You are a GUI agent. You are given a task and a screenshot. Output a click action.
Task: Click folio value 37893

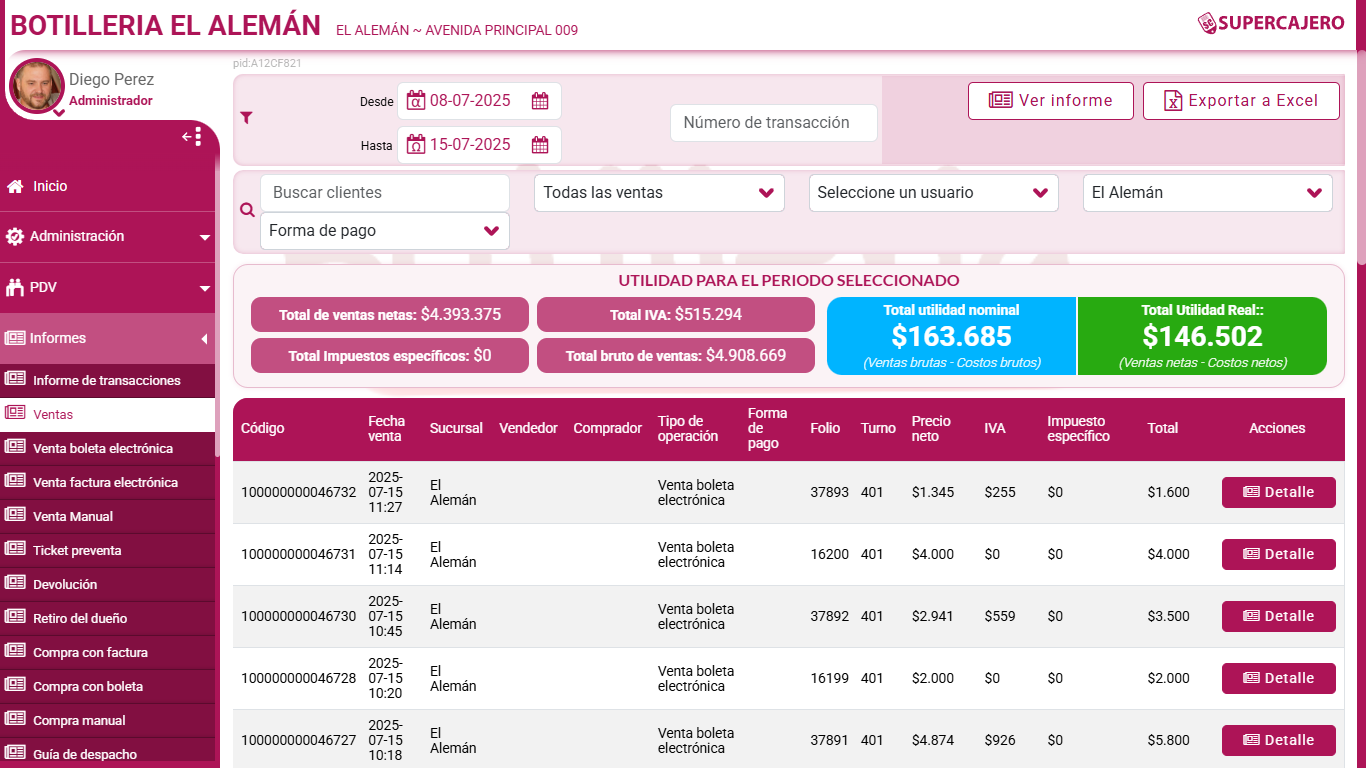point(829,492)
